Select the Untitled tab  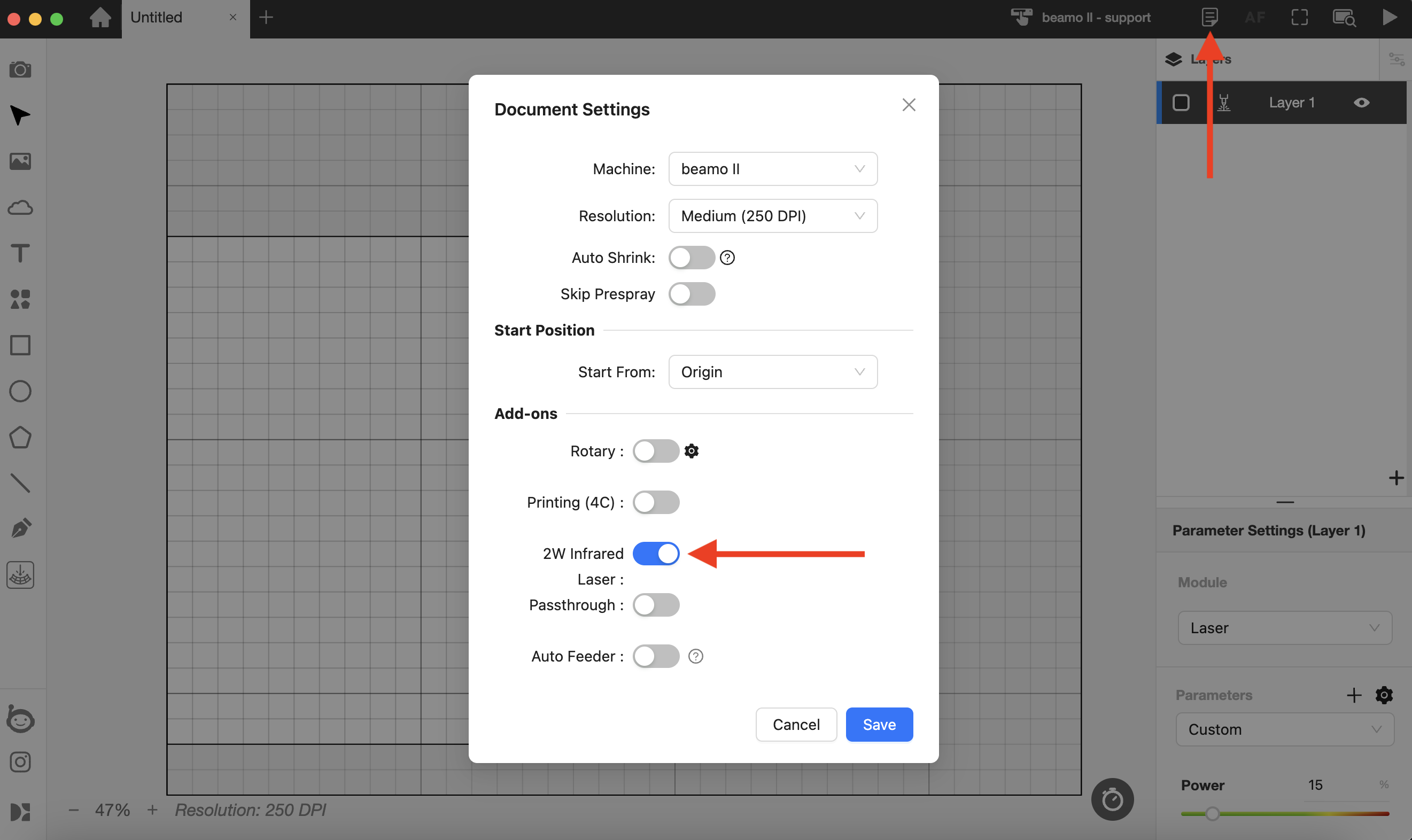click(x=185, y=19)
